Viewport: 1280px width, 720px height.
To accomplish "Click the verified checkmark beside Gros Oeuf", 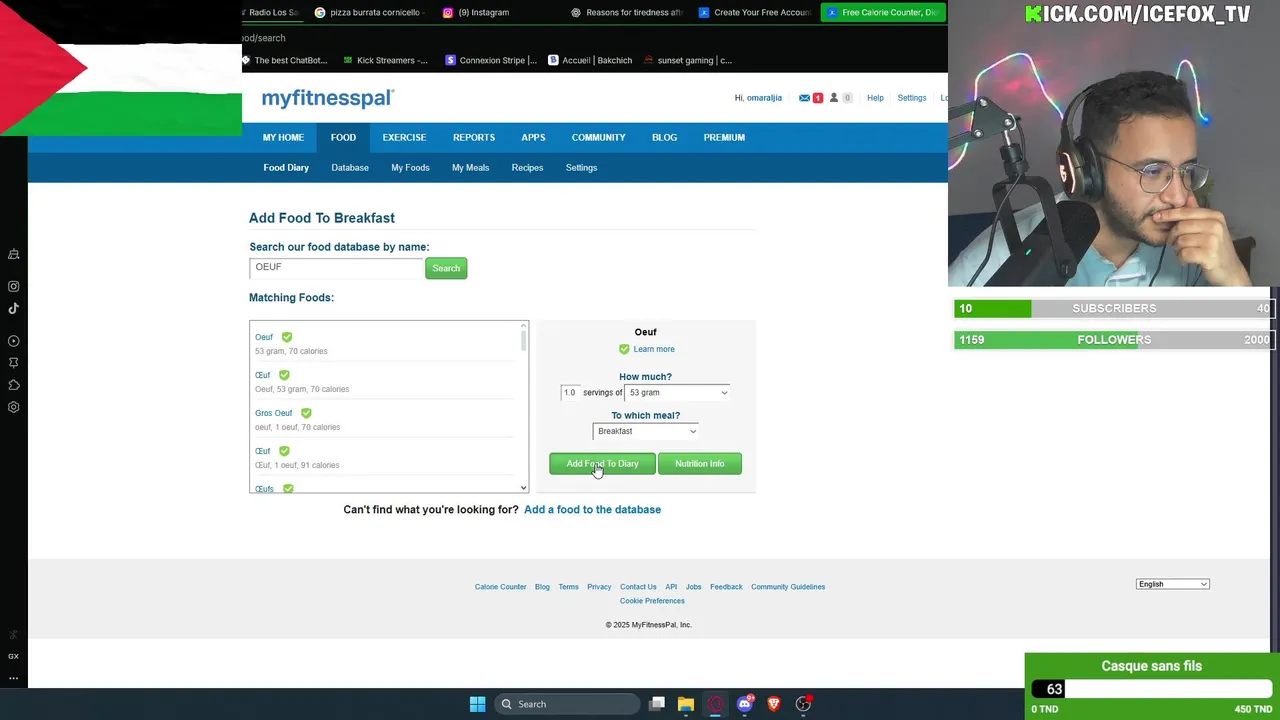I will (x=306, y=413).
